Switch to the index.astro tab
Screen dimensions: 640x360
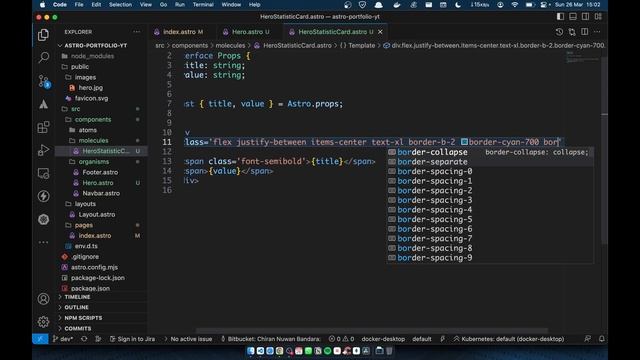point(179,32)
